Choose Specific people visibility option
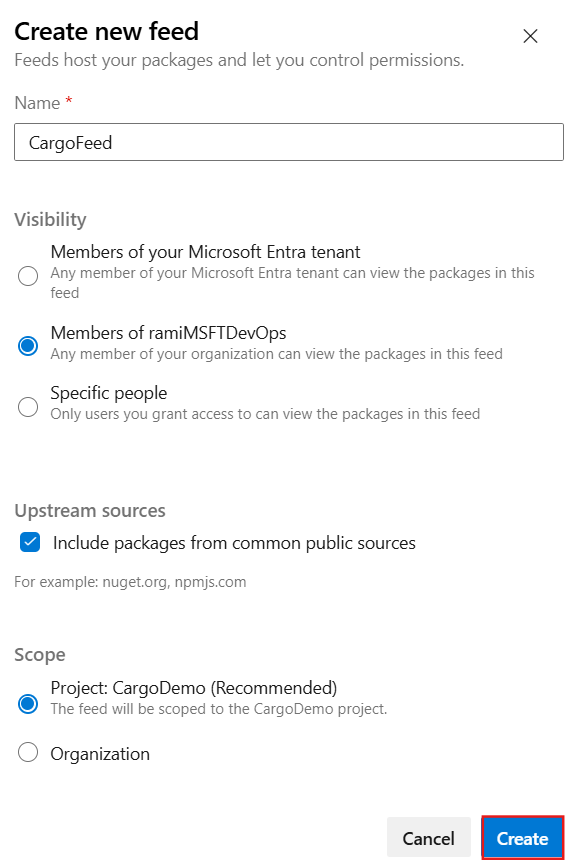Image resolution: width=576 pixels, height=861 pixels. [x=27, y=407]
